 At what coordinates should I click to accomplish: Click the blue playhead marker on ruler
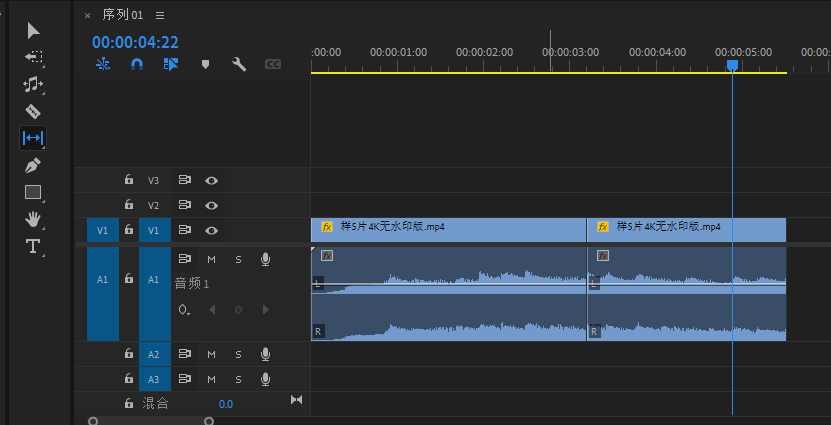[732, 65]
